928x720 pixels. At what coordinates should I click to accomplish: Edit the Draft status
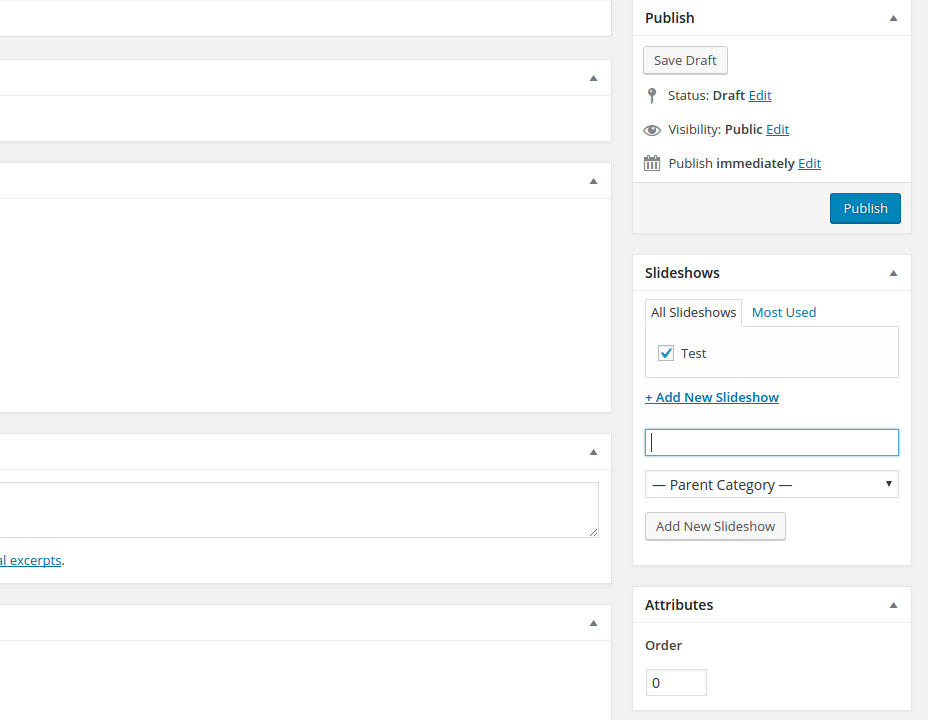point(760,96)
